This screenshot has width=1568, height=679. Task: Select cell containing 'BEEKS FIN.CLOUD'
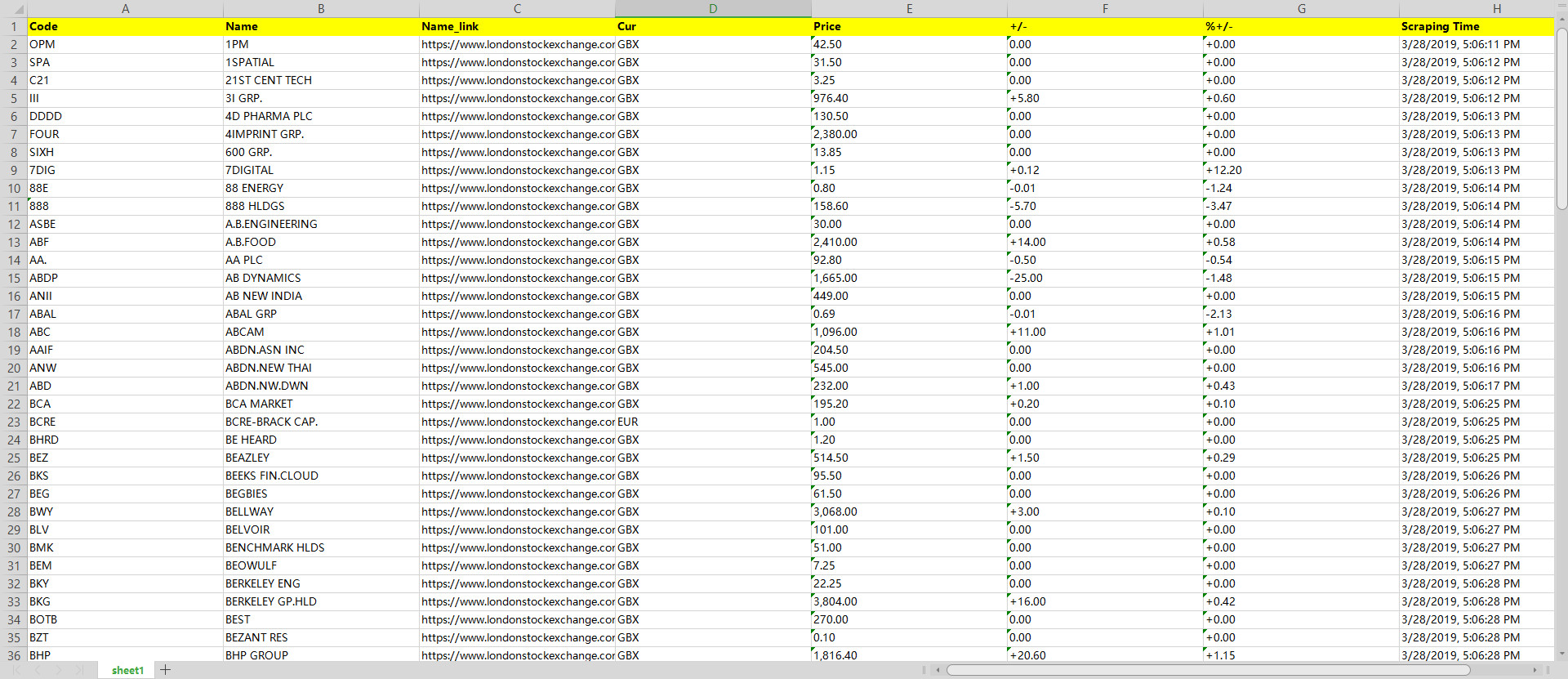click(x=321, y=476)
